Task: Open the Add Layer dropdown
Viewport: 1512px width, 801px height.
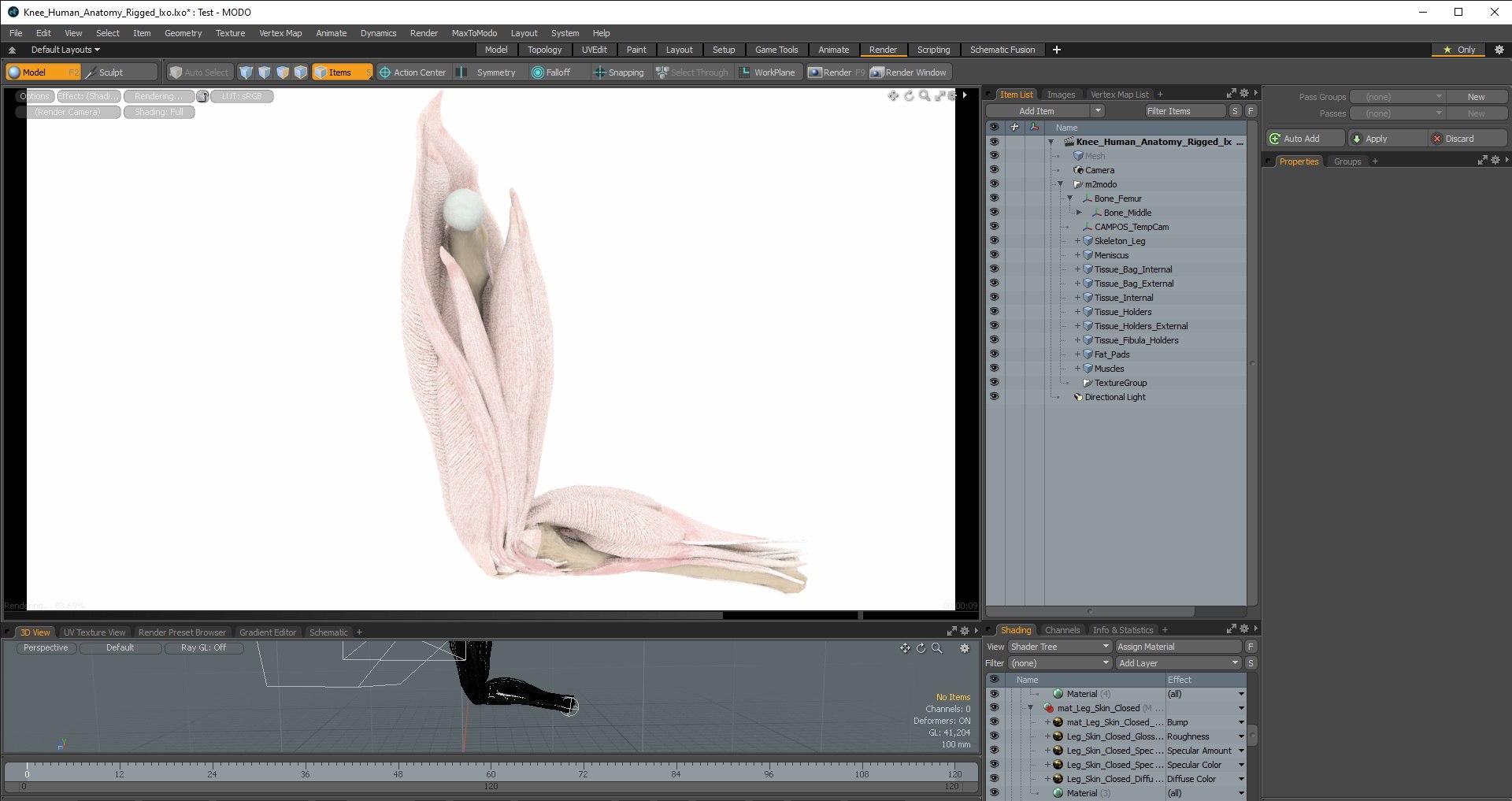Action: (1178, 663)
